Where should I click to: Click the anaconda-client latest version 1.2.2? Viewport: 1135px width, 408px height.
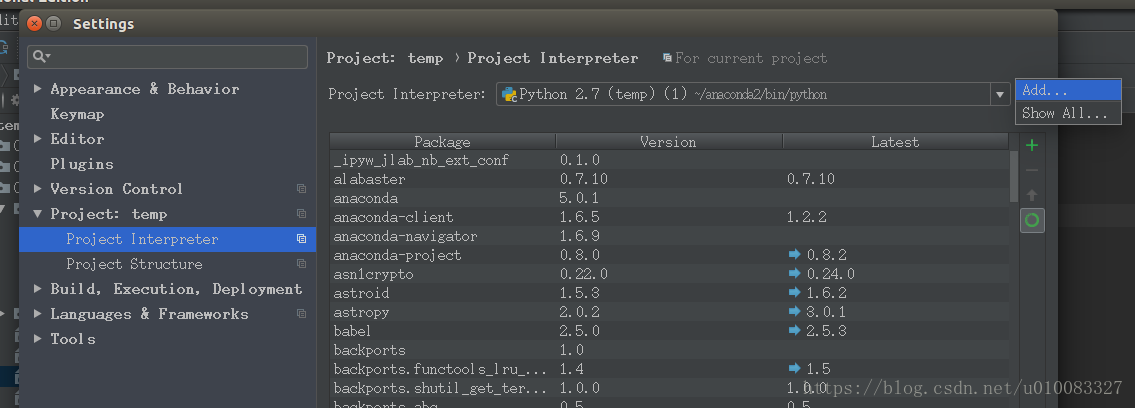tap(807, 217)
